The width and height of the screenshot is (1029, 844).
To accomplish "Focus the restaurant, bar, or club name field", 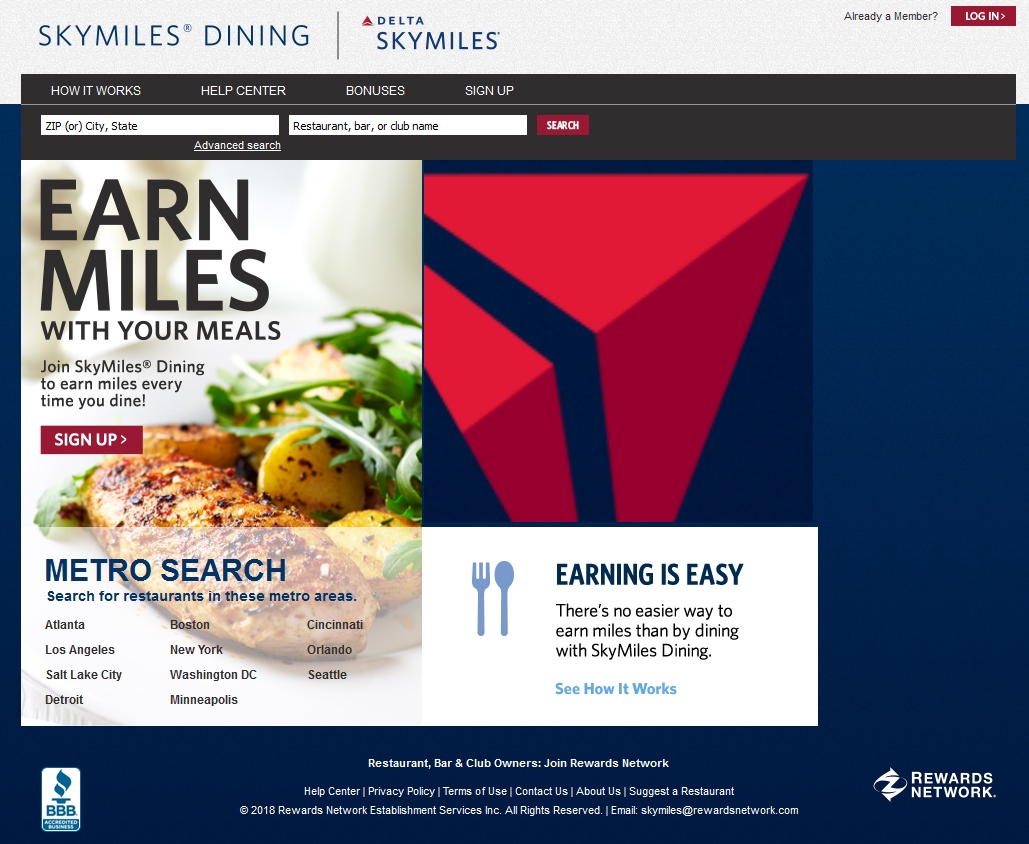I will click(x=408, y=125).
